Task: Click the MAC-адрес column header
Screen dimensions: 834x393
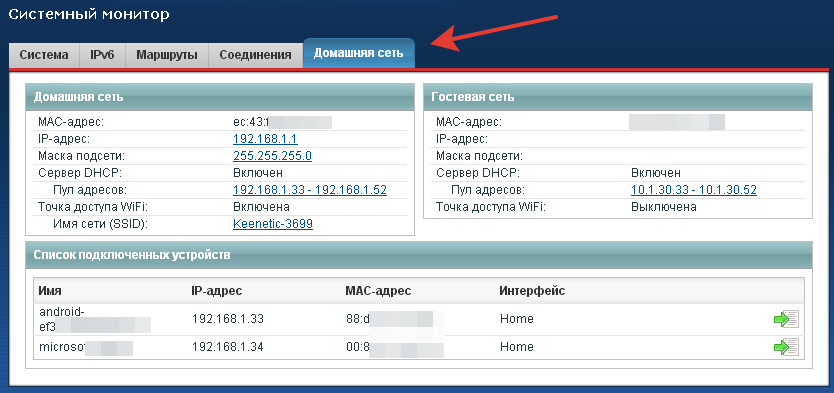Action: (378, 291)
